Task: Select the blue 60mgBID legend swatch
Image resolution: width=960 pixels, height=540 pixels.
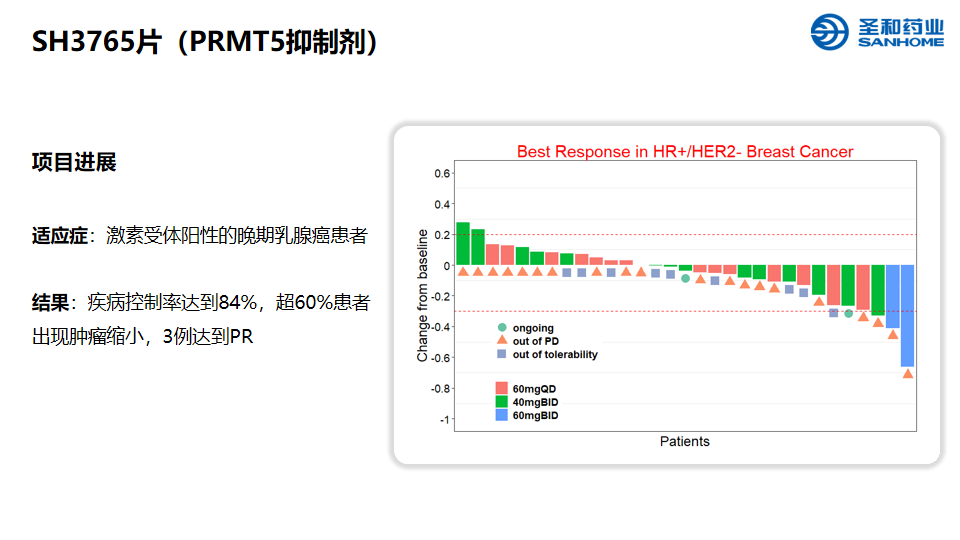Action: tap(502, 414)
